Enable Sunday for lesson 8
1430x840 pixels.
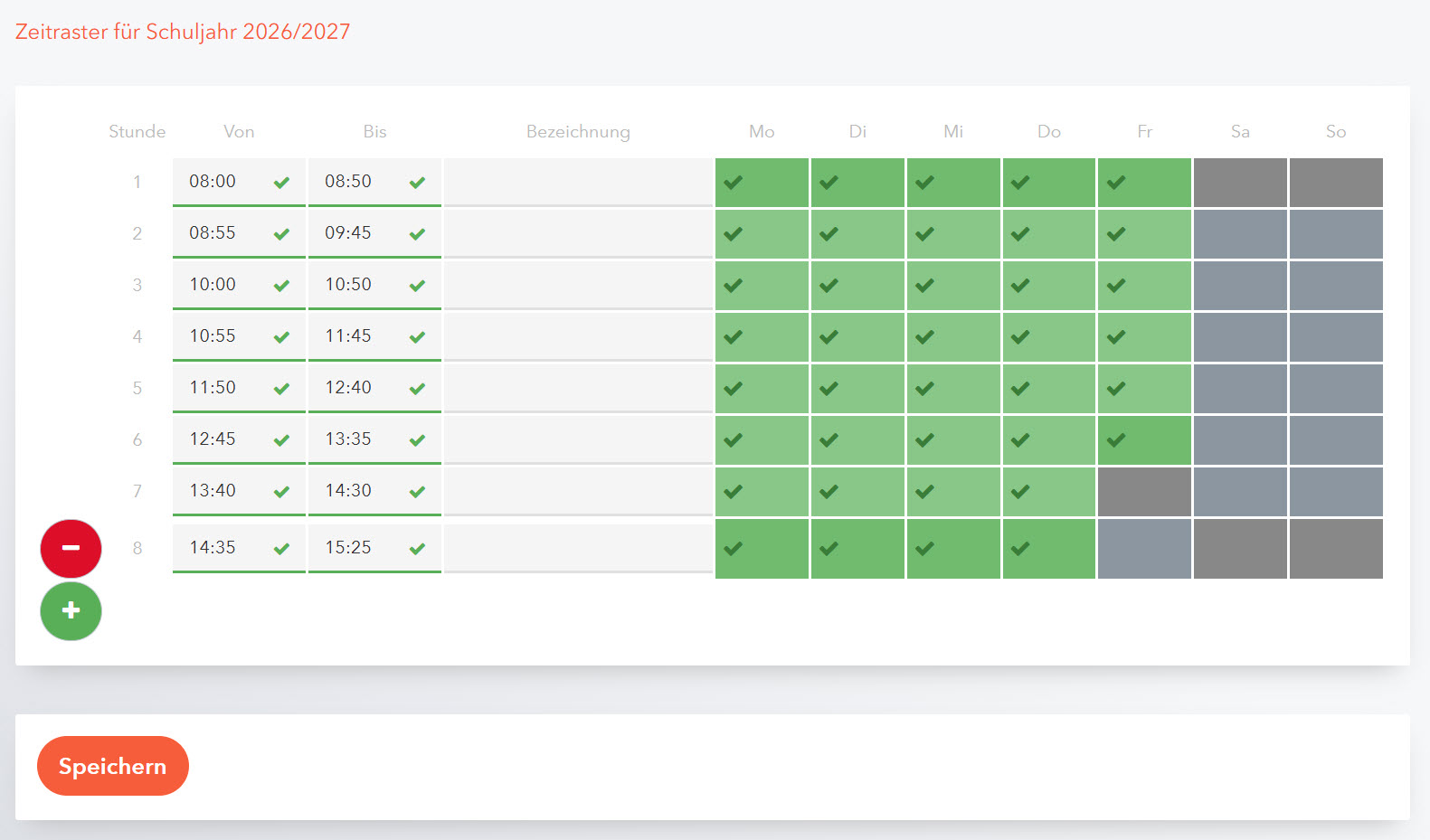coord(1336,548)
